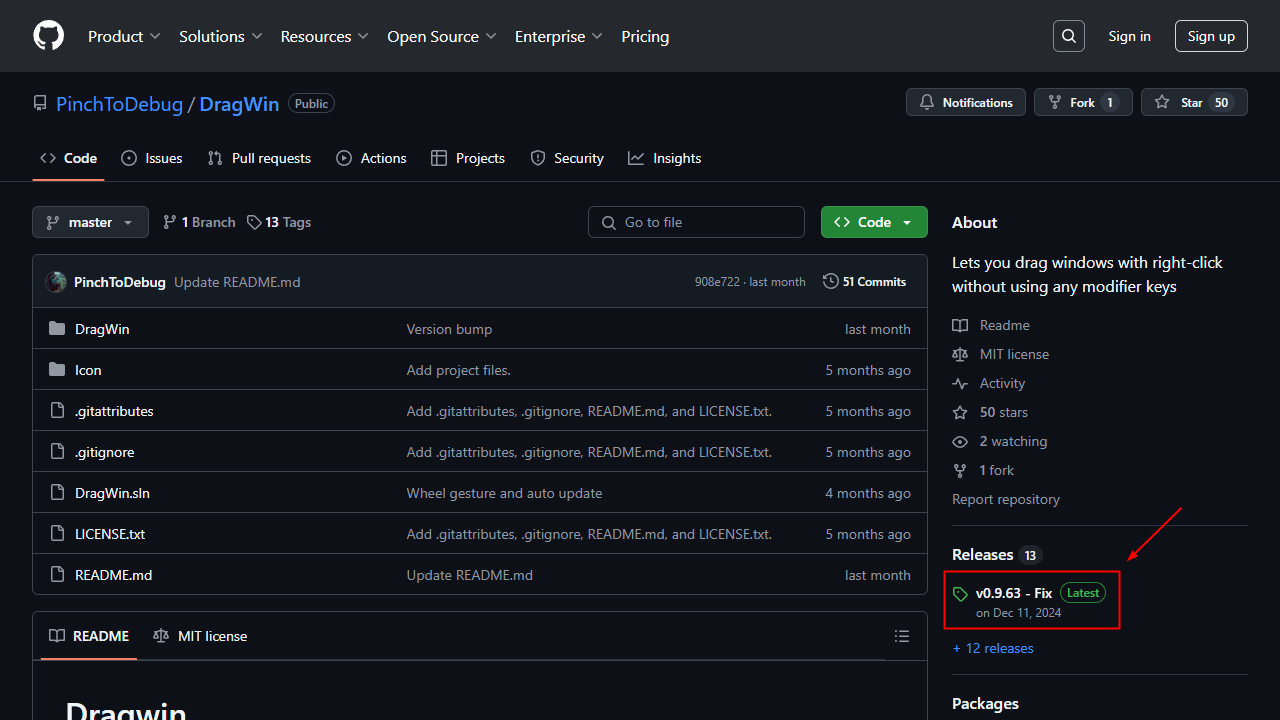
Task: Expand the Solutions menu
Action: tap(221, 36)
